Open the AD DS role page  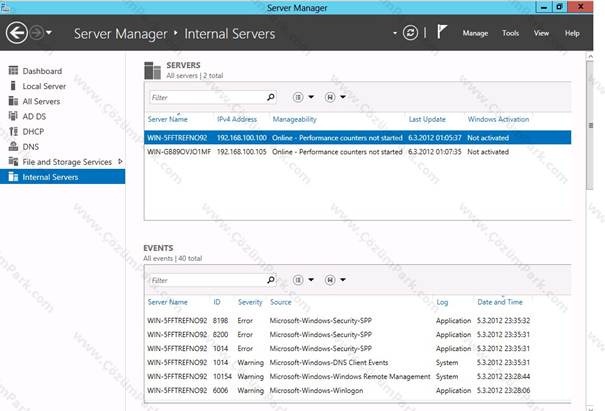[x=34, y=116]
